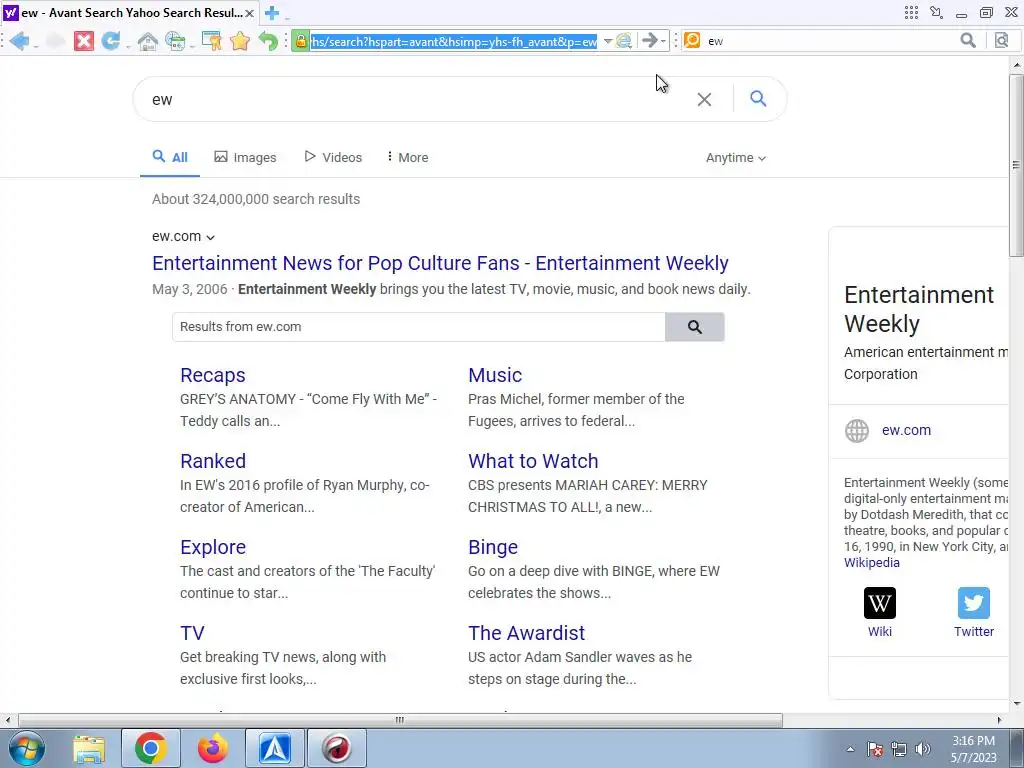1024x768 pixels.
Task: Switch rendering engine via IE icon
Action: point(624,41)
